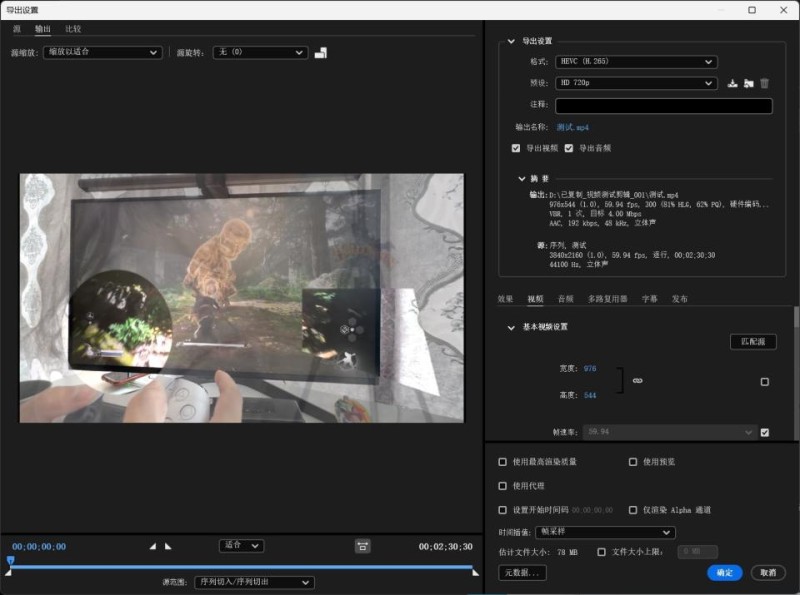Click the width value 976

[x=590, y=368]
